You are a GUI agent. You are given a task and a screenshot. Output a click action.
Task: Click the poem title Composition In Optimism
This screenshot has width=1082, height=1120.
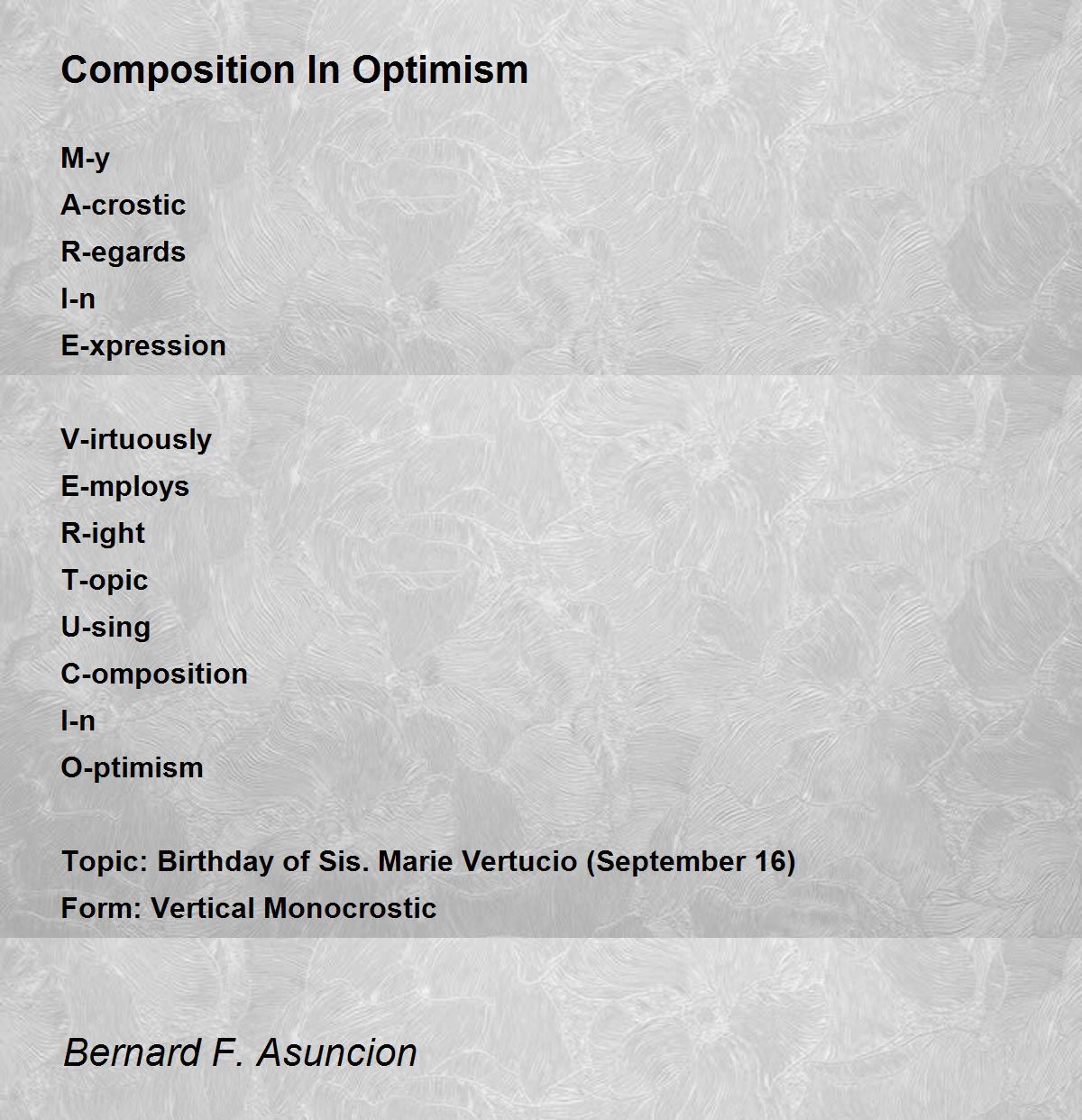294,70
